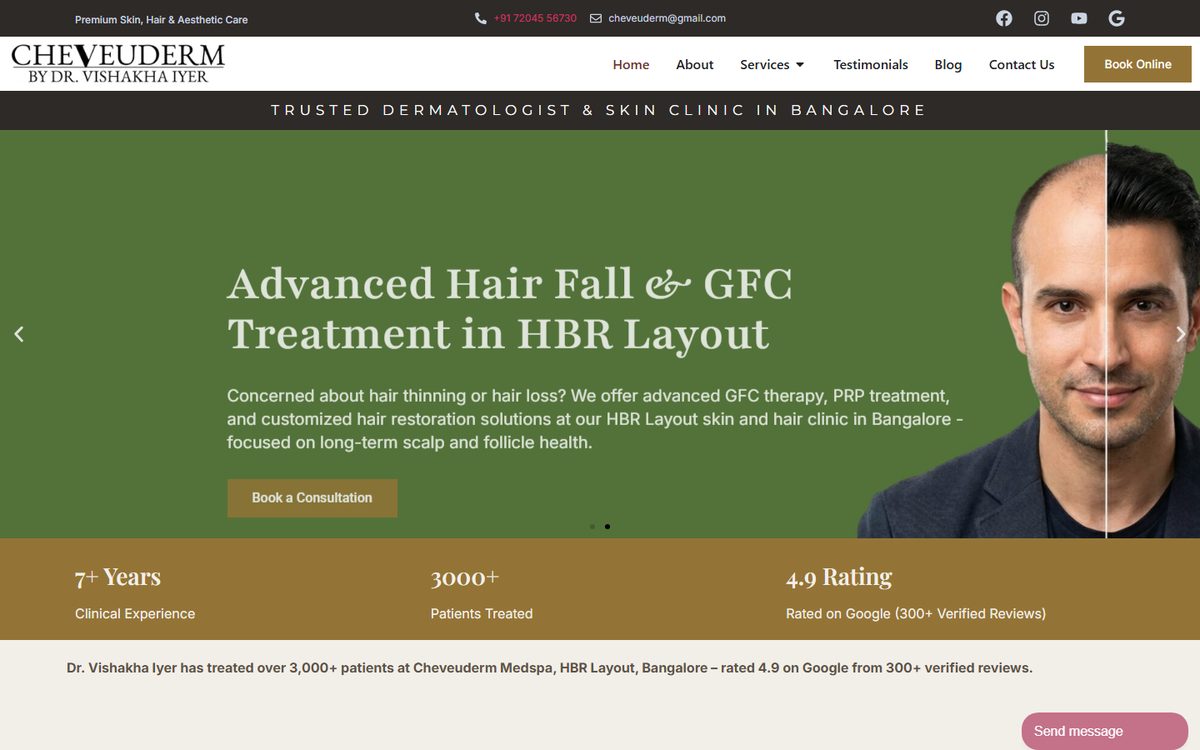This screenshot has width=1200, height=750.
Task: Click the cheveuderm@gmail.com email link
Action: pyautogui.click(x=667, y=18)
